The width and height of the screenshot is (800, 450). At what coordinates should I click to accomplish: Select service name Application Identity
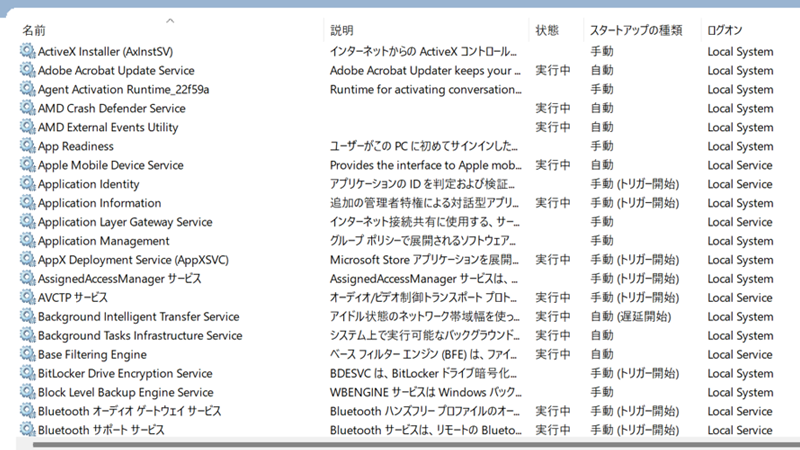[x=88, y=184]
